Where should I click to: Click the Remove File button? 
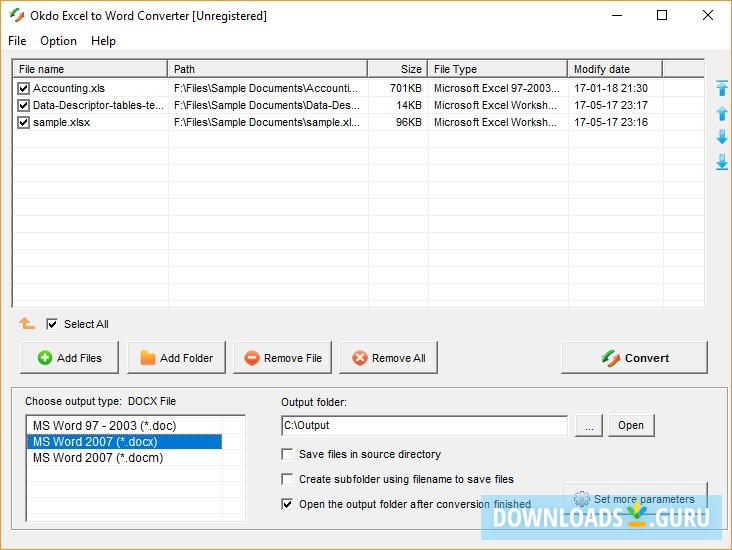click(282, 358)
